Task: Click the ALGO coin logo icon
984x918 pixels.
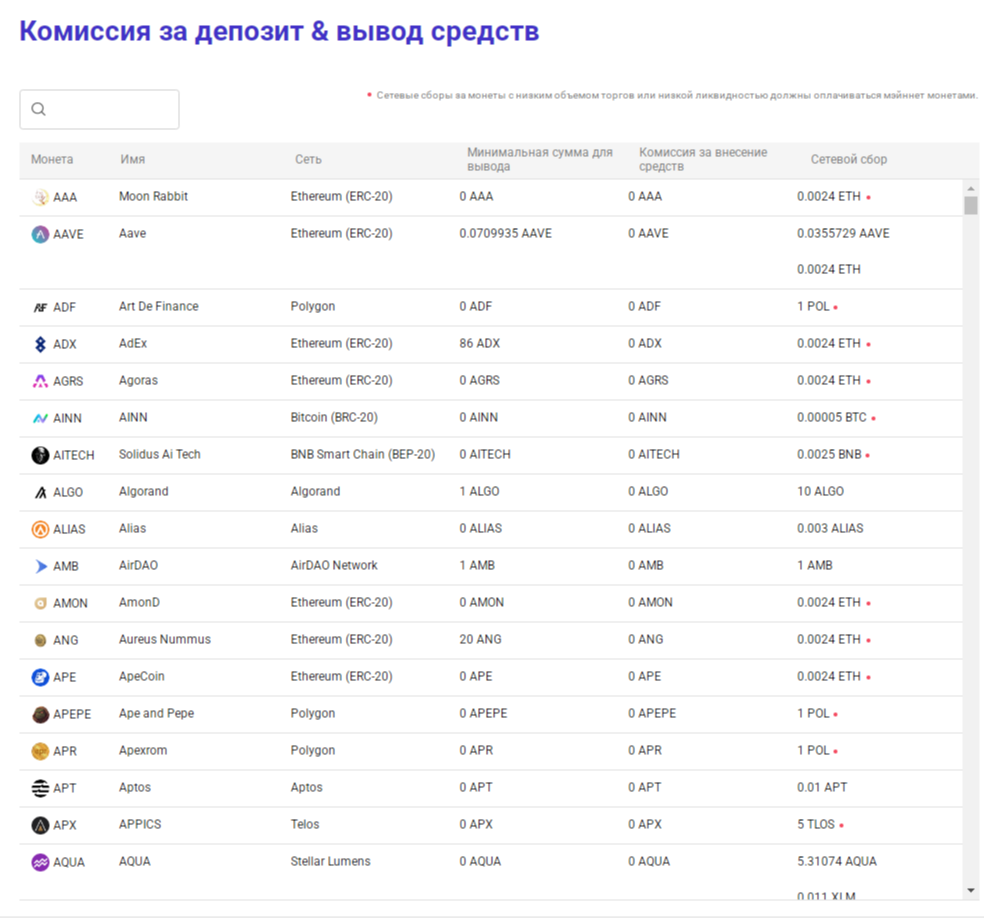Action: pyautogui.click(x=40, y=492)
